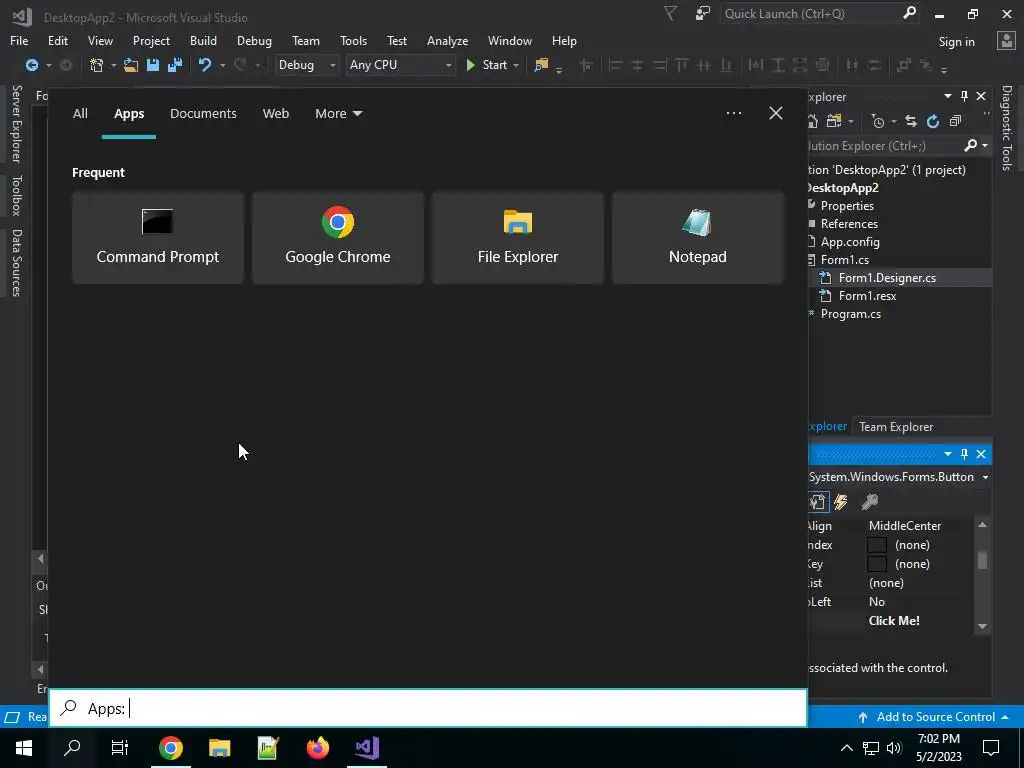Start debugging with the Start button

coord(487,65)
